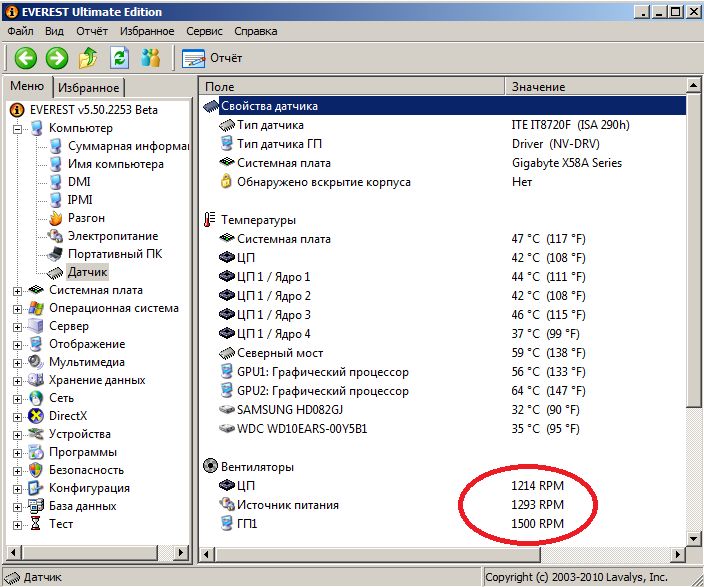Expand the Мультимедиа tree node
Viewport: 704px width, 587px height.
18,363
